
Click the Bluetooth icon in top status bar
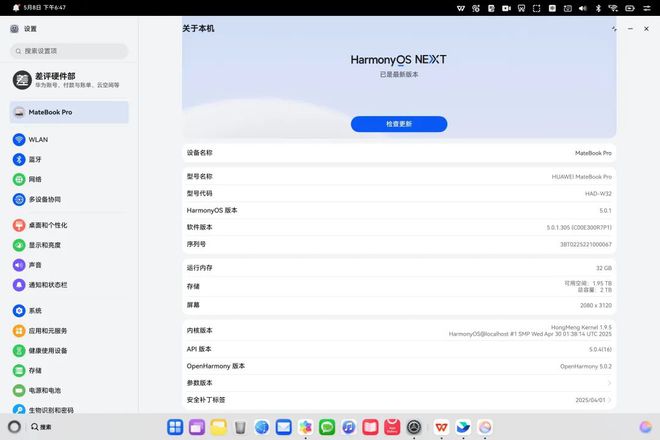[598, 8]
